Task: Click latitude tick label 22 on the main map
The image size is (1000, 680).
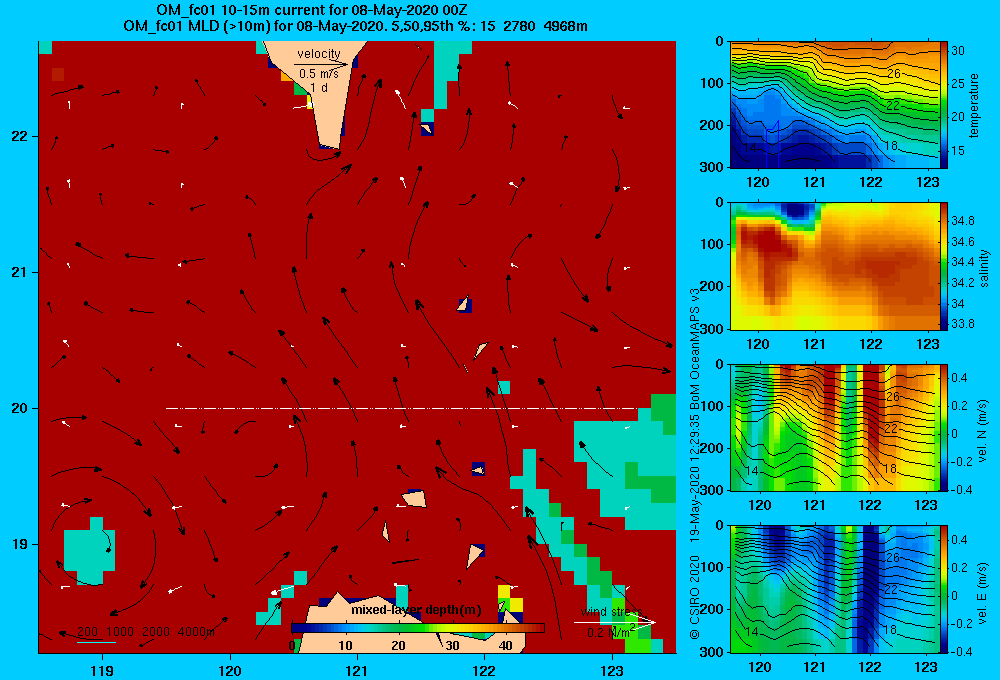Action: (20, 137)
